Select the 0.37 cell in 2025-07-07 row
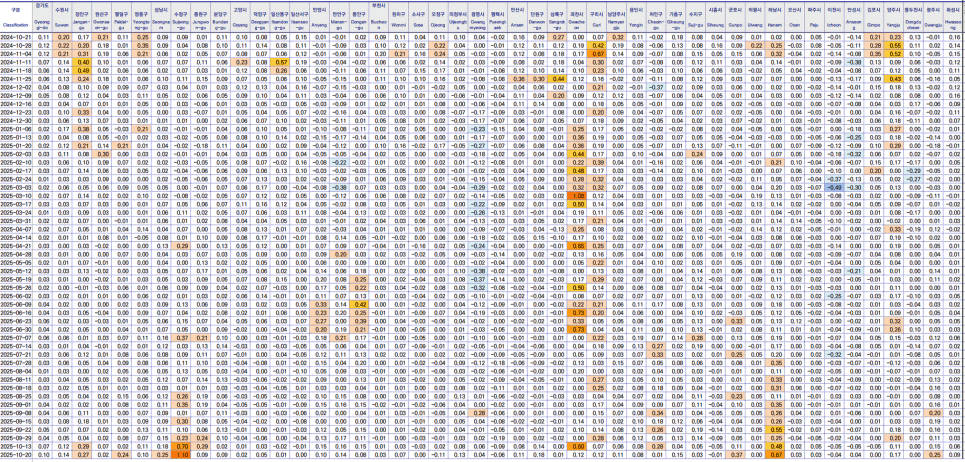 [x=182, y=337]
